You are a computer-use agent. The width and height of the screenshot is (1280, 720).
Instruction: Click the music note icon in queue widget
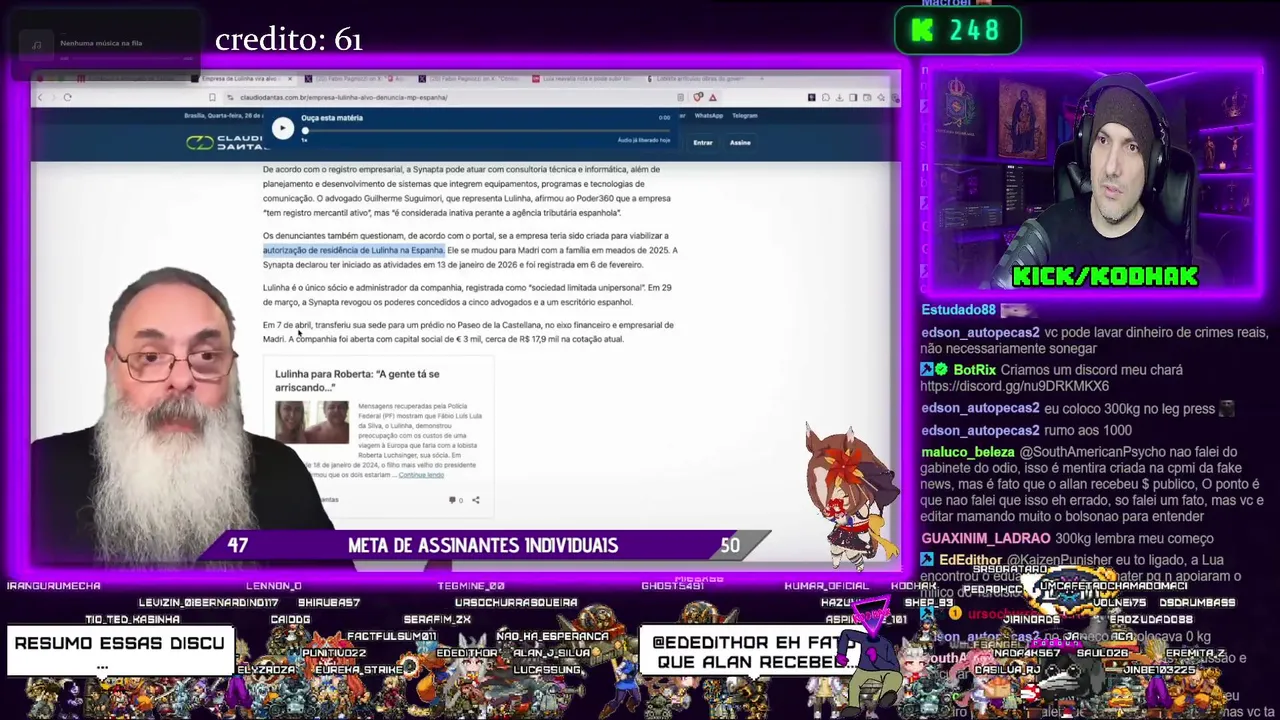pyautogui.click(x=37, y=44)
